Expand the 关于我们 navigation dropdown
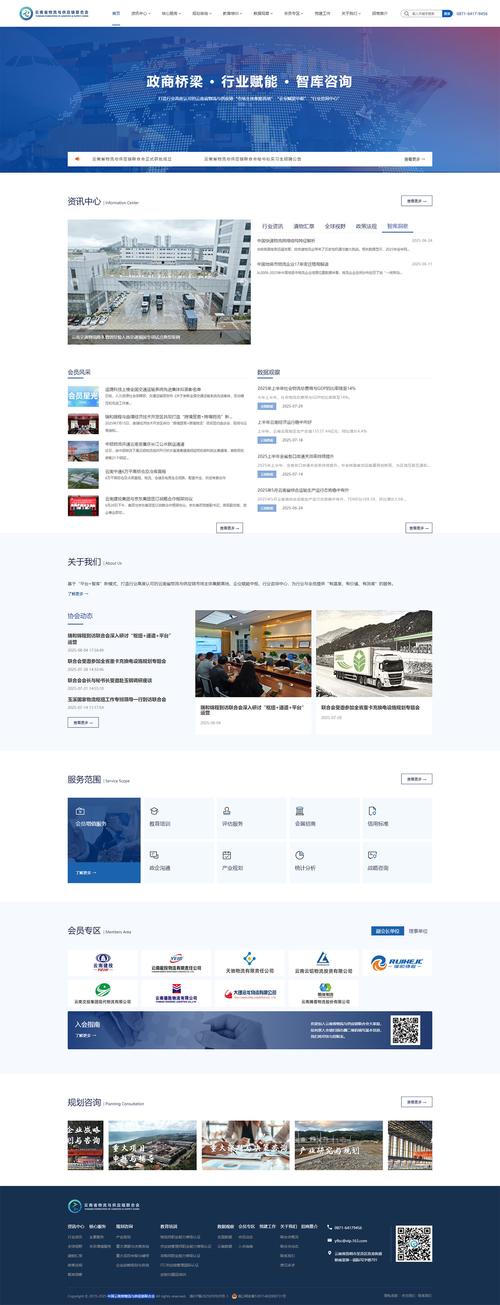 point(350,14)
